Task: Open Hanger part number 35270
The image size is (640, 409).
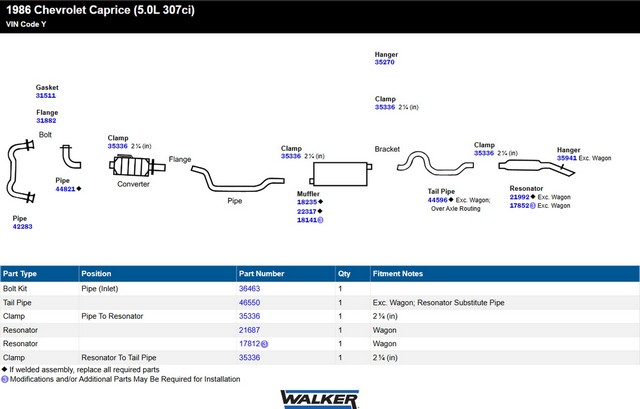Action: (384, 62)
